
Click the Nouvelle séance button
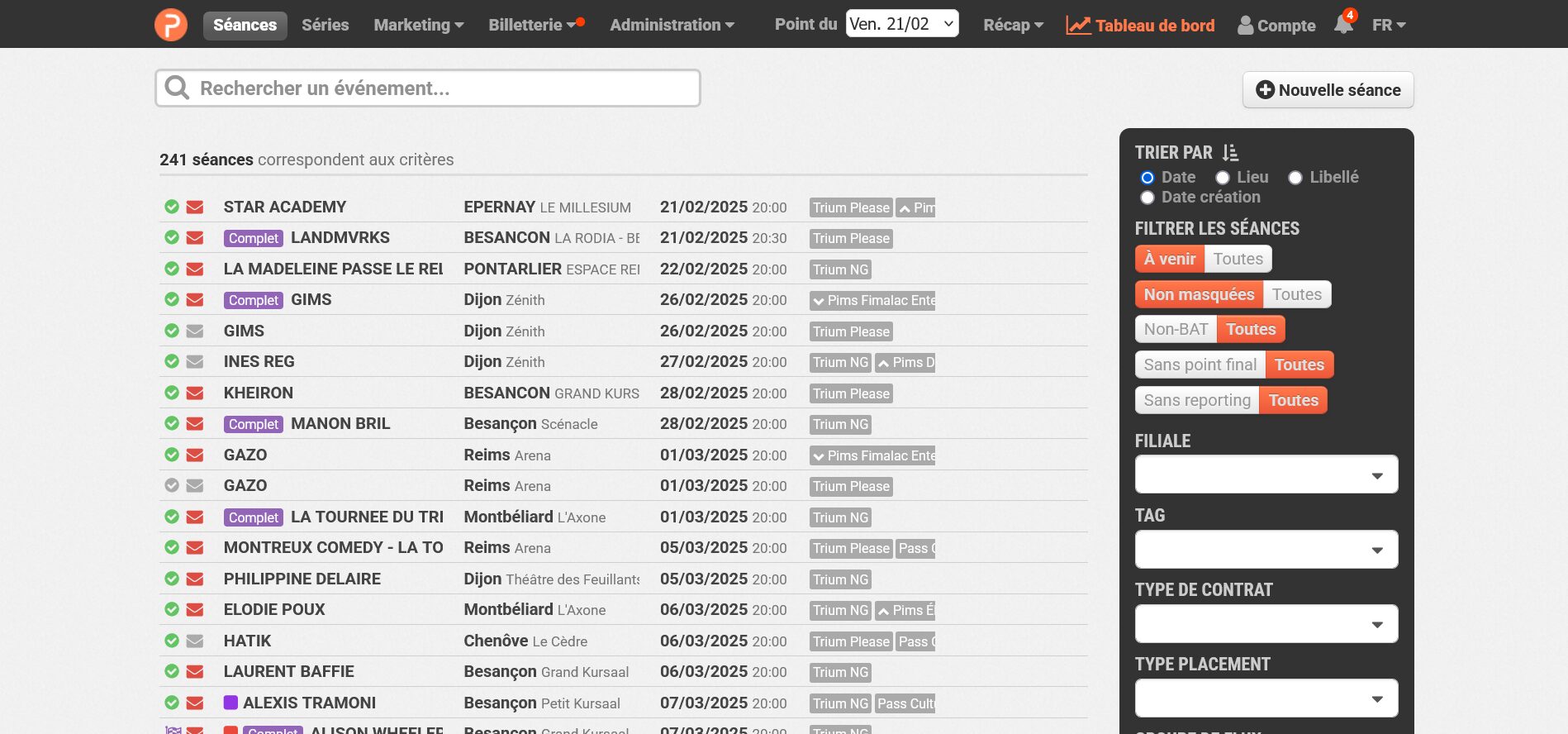coord(1328,90)
